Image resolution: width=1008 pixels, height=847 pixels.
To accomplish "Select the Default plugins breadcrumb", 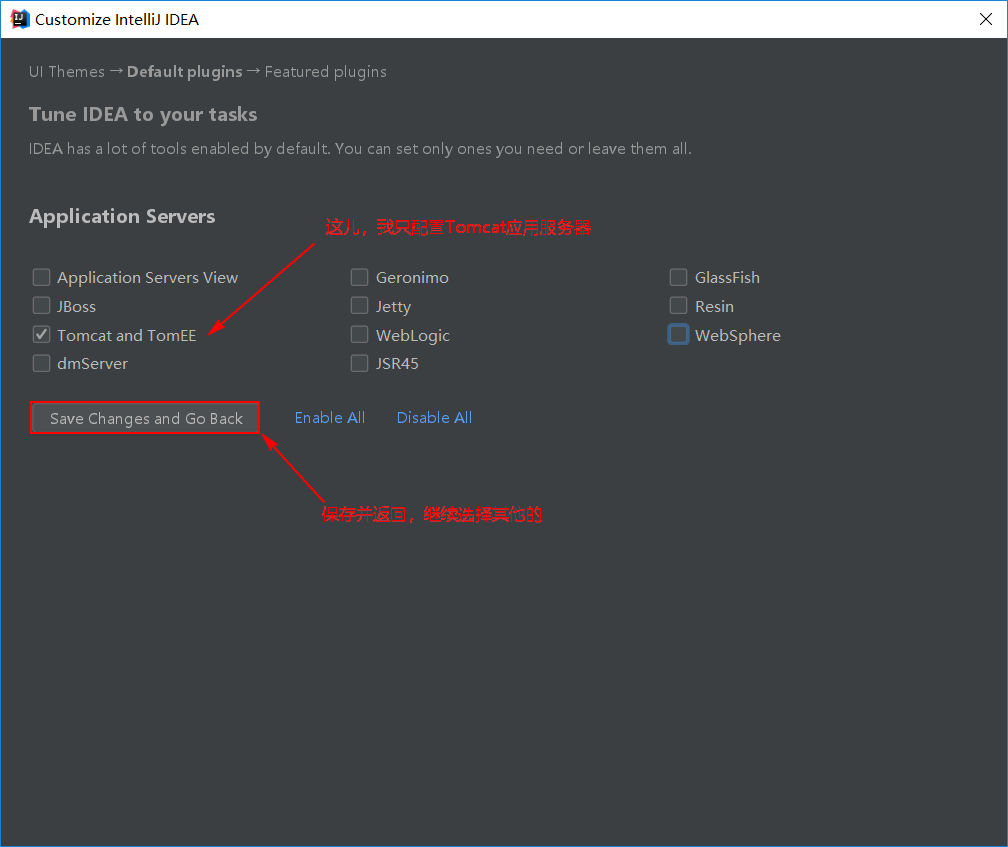I will click(x=184, y=71).
